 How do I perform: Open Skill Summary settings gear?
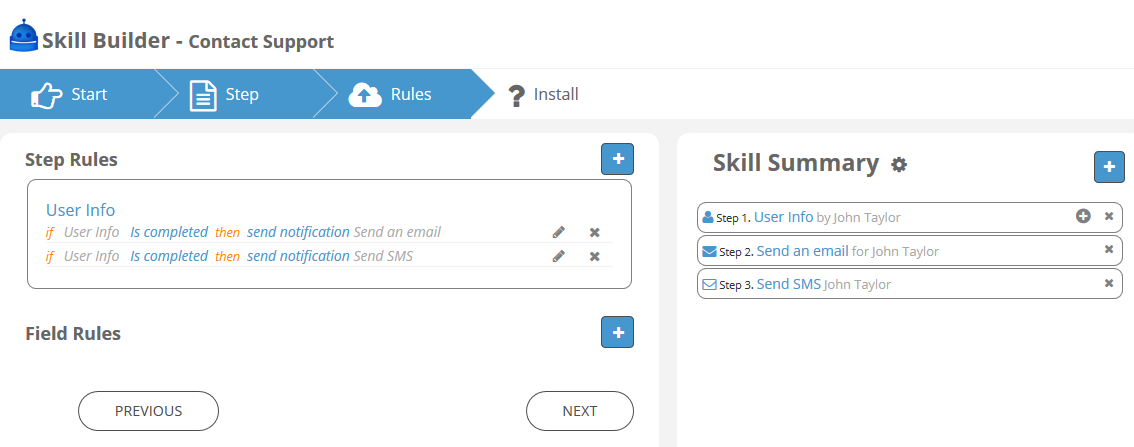[899, 165]
